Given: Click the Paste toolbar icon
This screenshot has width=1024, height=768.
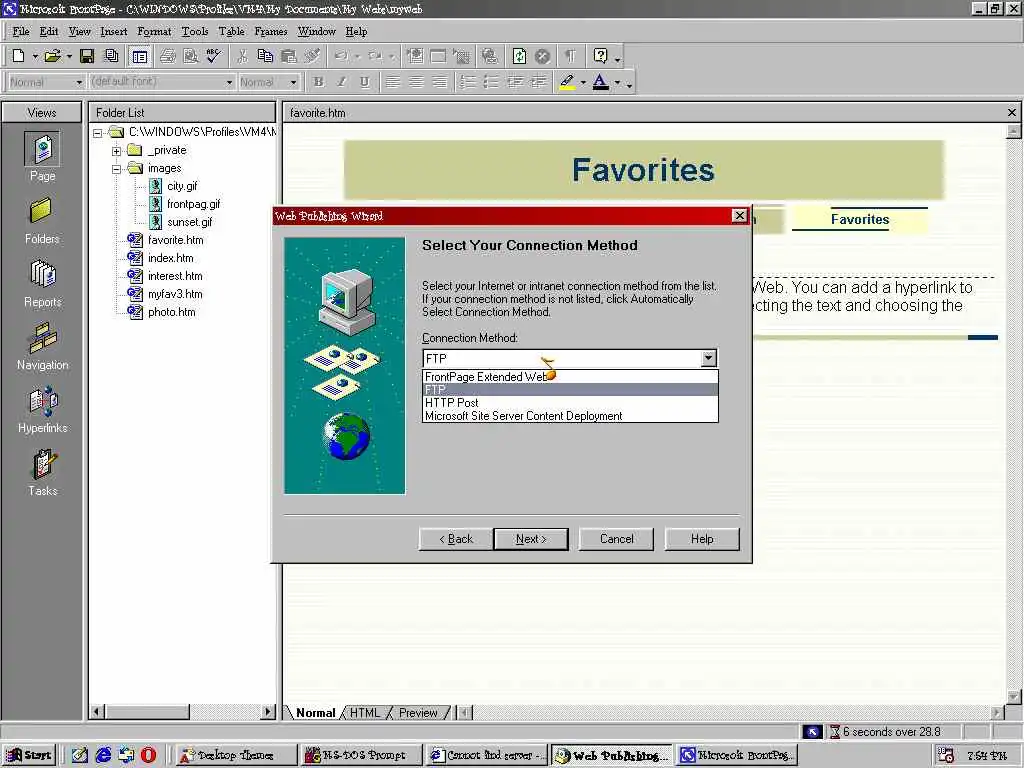Looking at the screenshot, I should 288,56.
